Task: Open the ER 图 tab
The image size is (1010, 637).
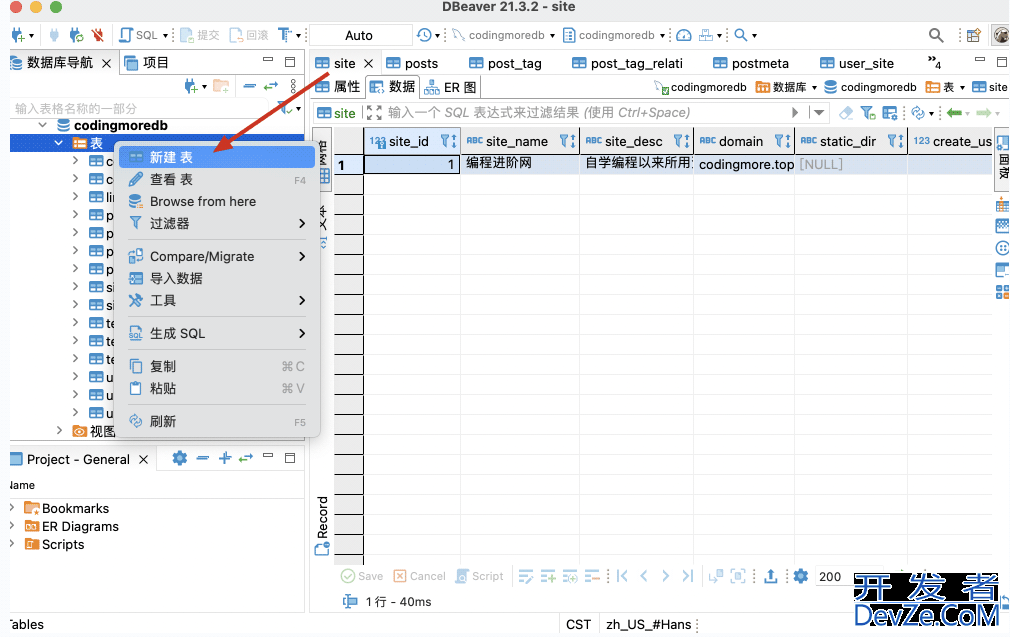Action: (450, 87)
